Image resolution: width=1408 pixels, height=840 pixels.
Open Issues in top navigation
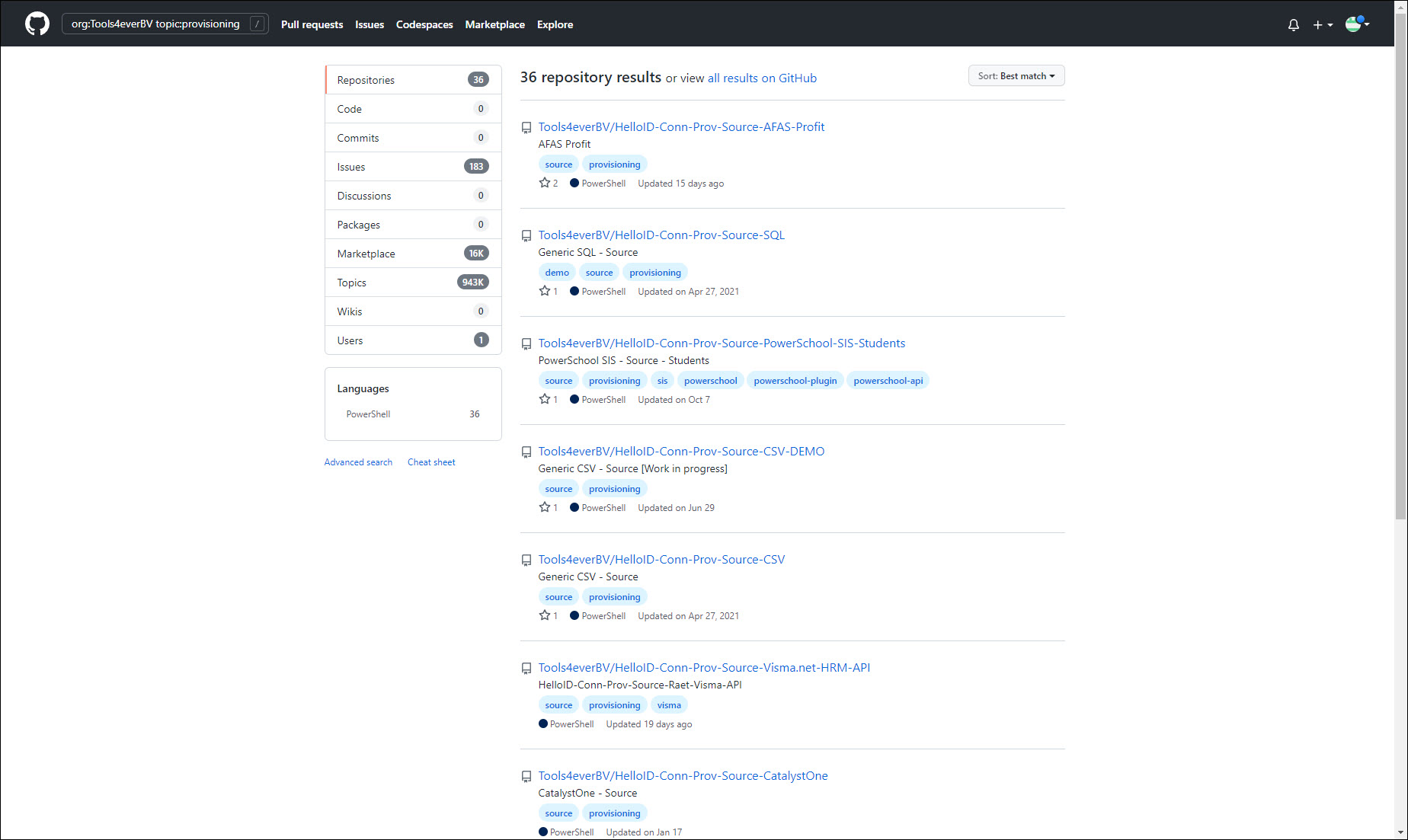tap(370, 24)
